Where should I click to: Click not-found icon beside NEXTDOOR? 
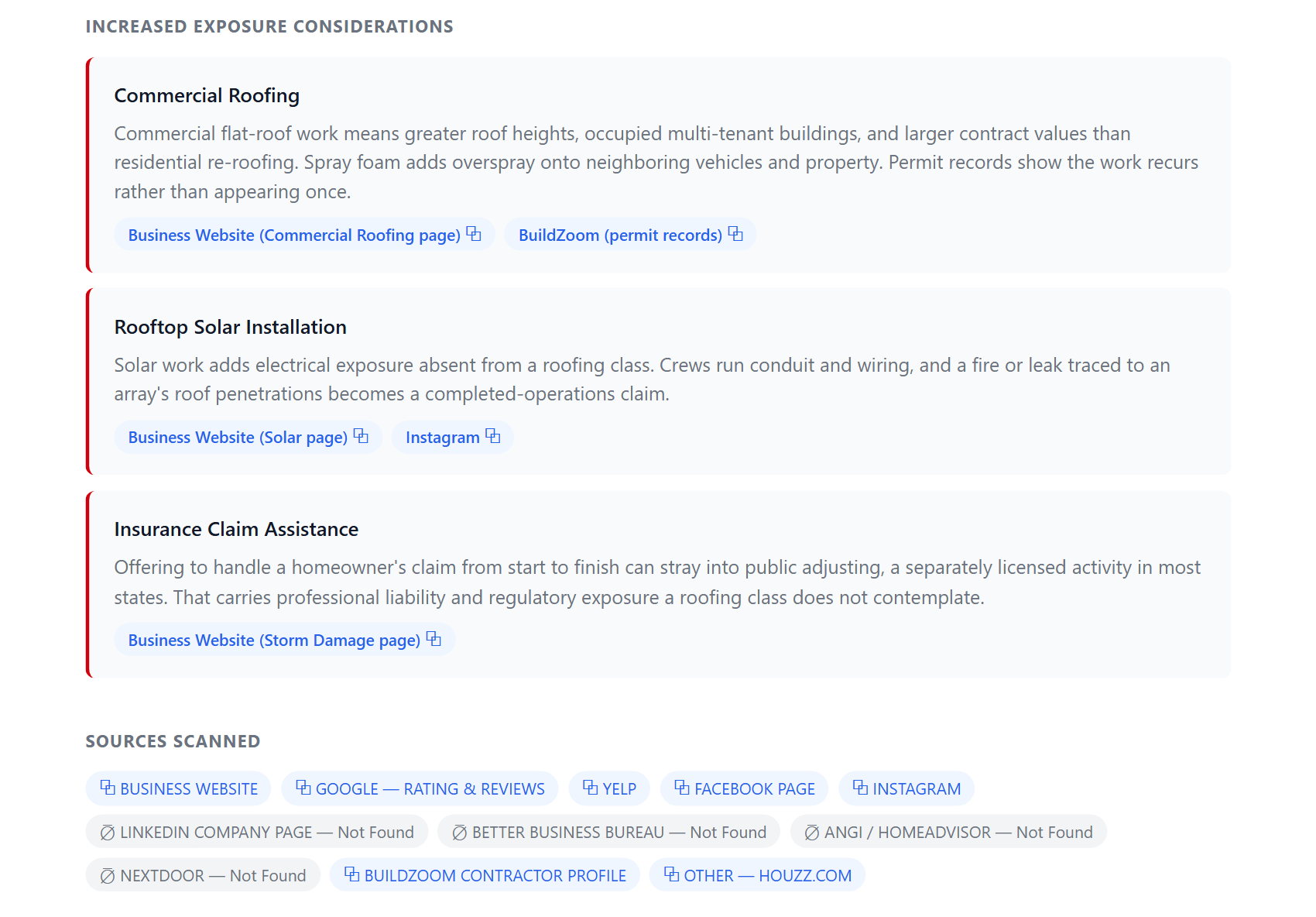[x=108, y=876]
